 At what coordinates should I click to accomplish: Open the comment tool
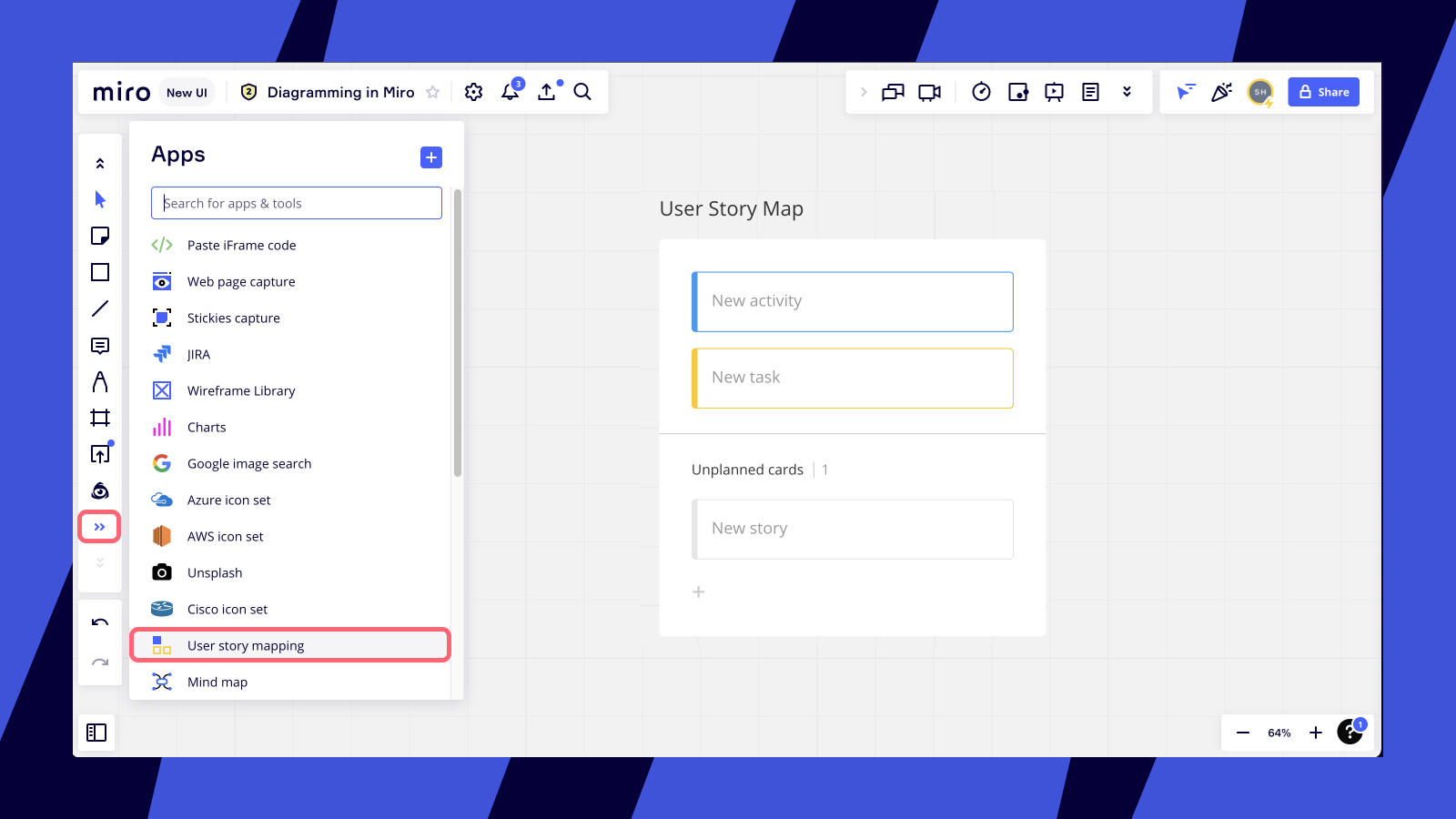tap(100, 344)
